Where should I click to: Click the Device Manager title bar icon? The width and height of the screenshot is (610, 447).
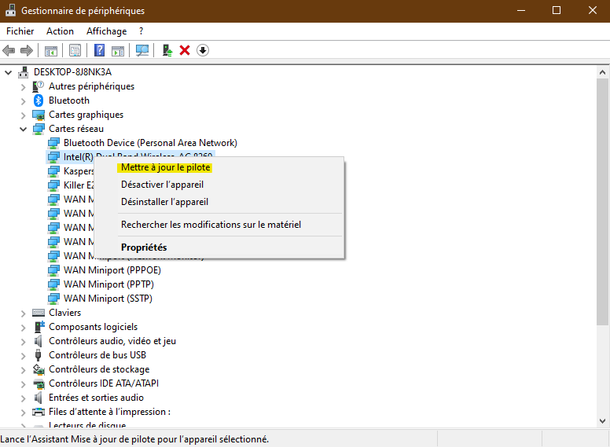10,11
